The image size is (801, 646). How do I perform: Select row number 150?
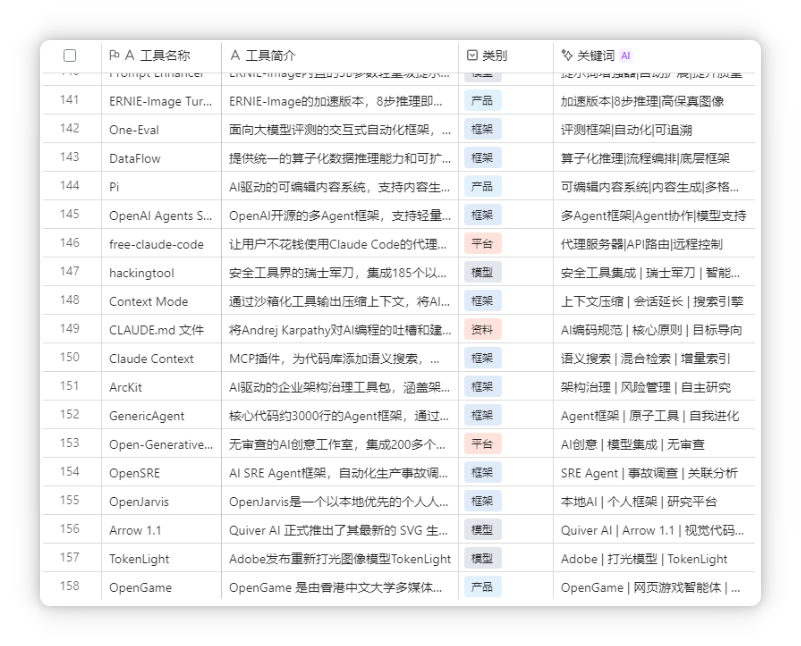69,357
